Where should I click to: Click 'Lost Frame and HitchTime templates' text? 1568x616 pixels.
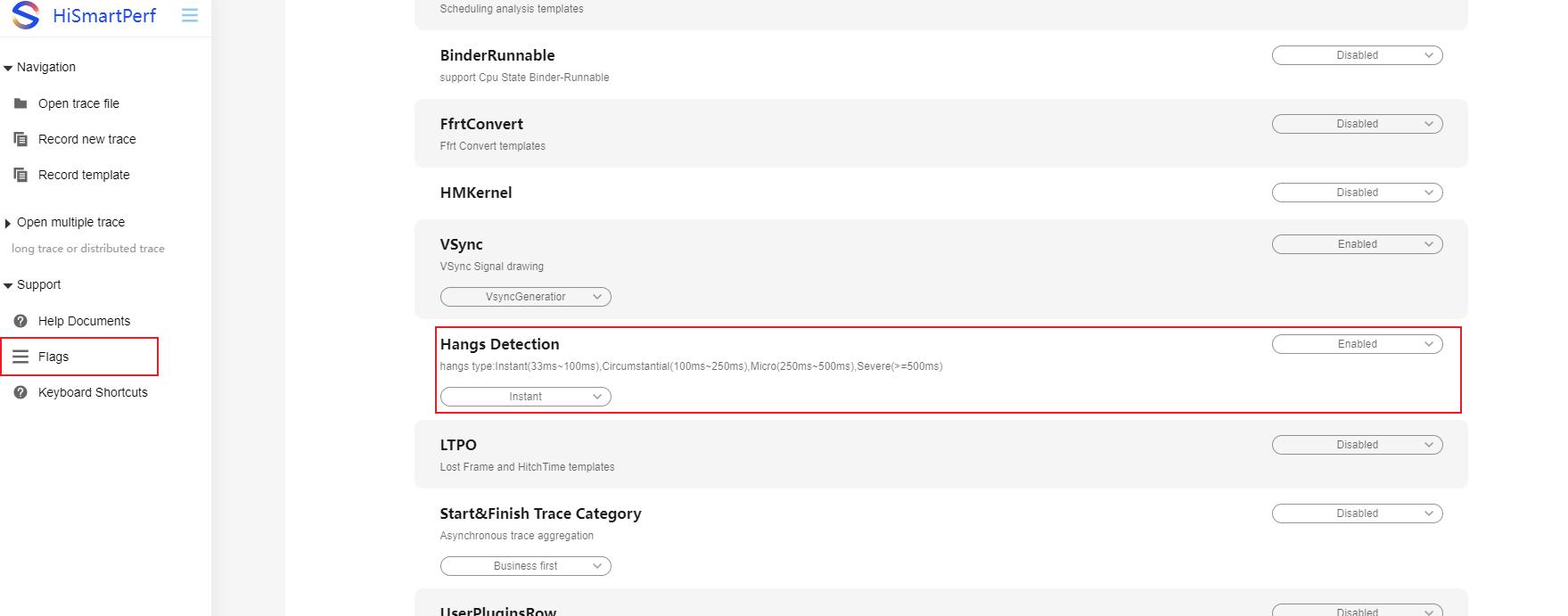pyautogui.click(x=527, y=467)
